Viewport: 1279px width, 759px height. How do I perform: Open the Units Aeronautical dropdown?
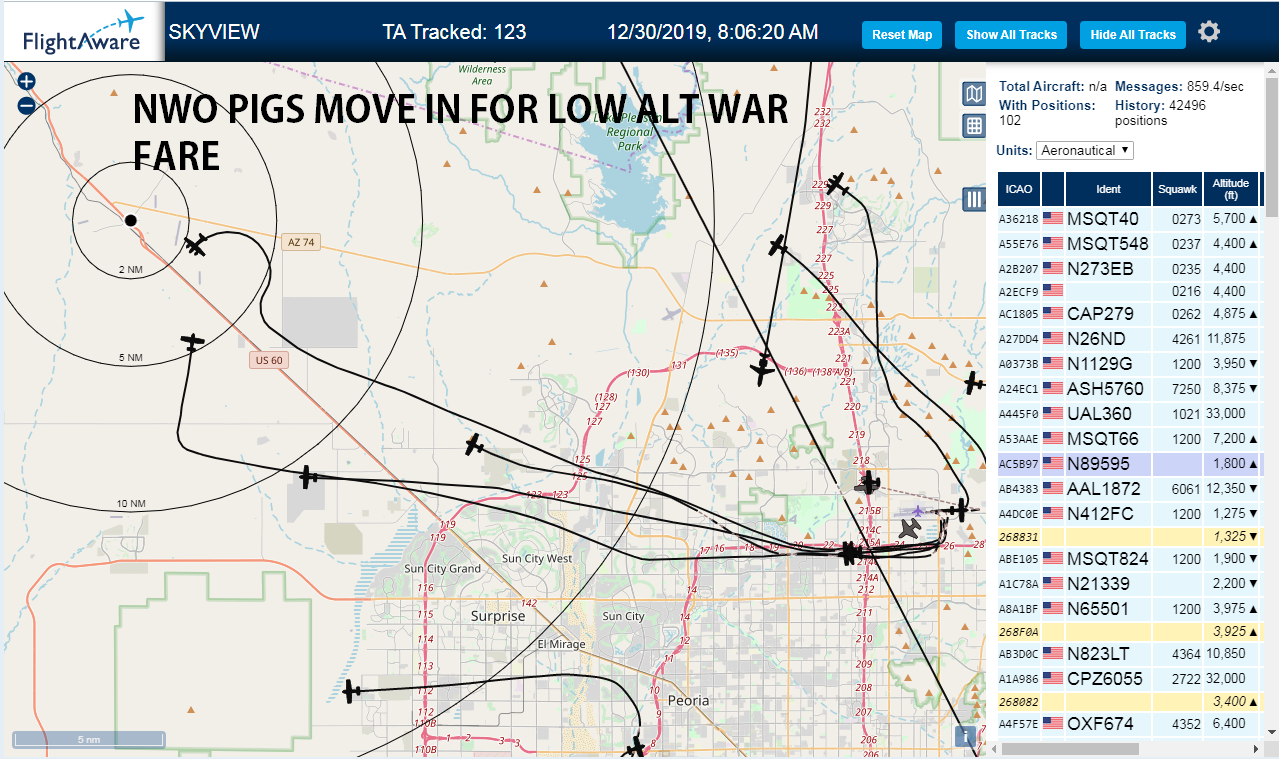click(x=1085, y=150)
